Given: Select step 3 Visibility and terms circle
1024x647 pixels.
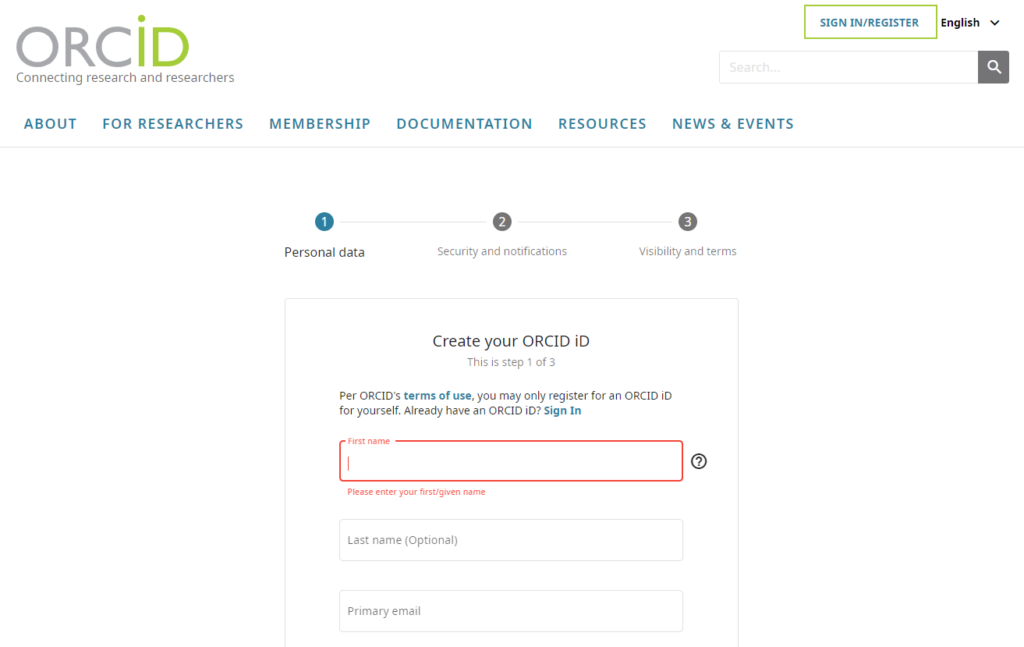Looking at the screenshot, I should point(687,222).
